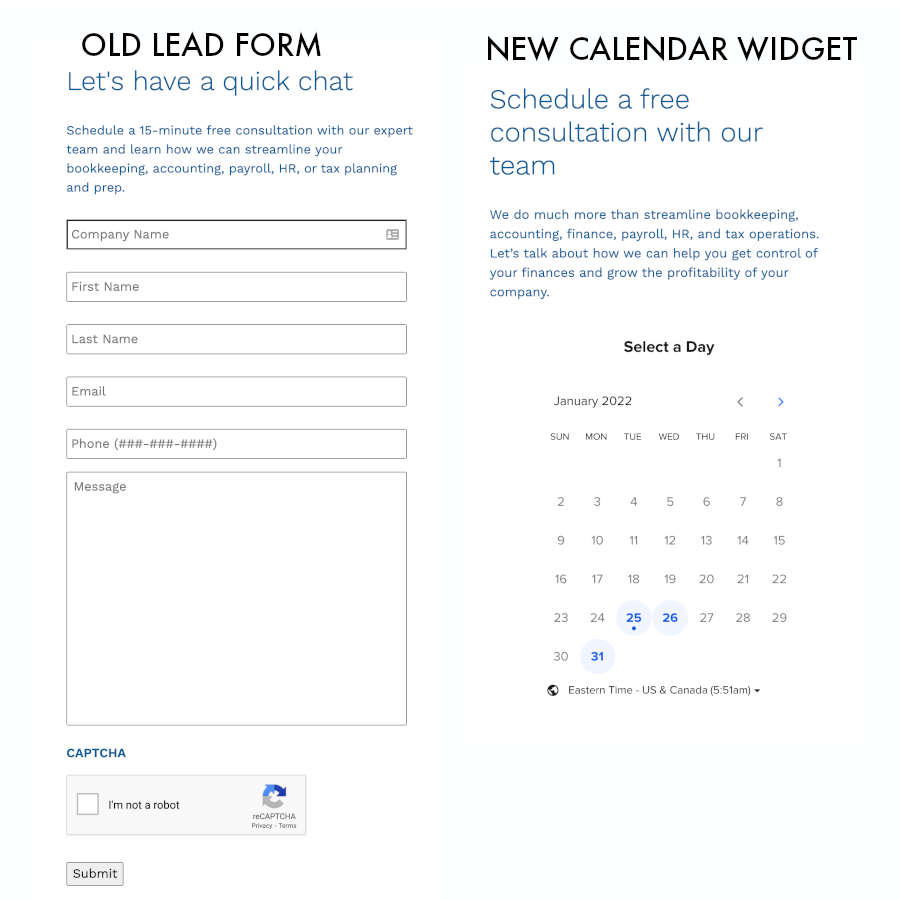Click the autofill contact icon in Company Name field
900x900 pixels.
click(393, 234)
